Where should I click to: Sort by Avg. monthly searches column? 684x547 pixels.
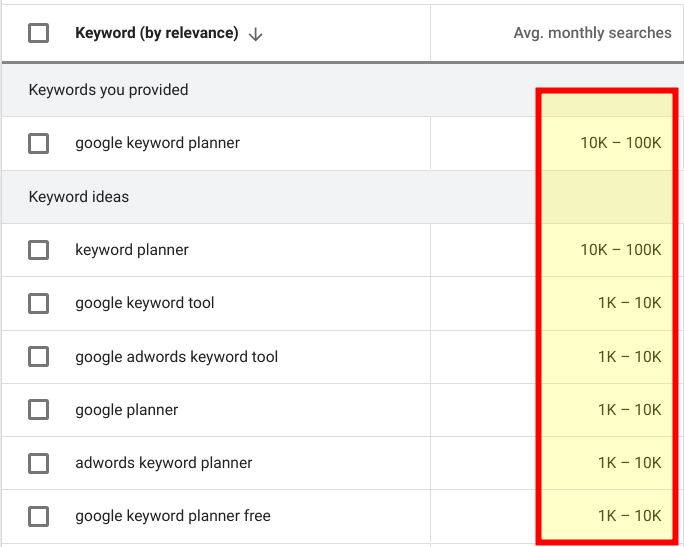592,33
